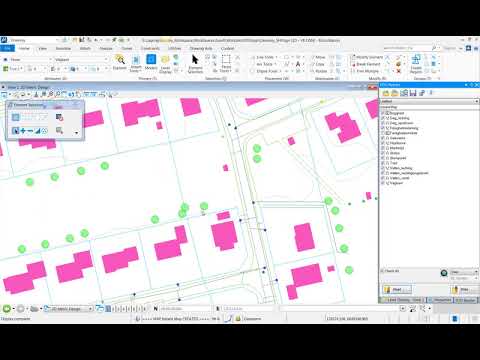480x360 pixels.
Task: Open the File tab
Action: pos(7,48)
